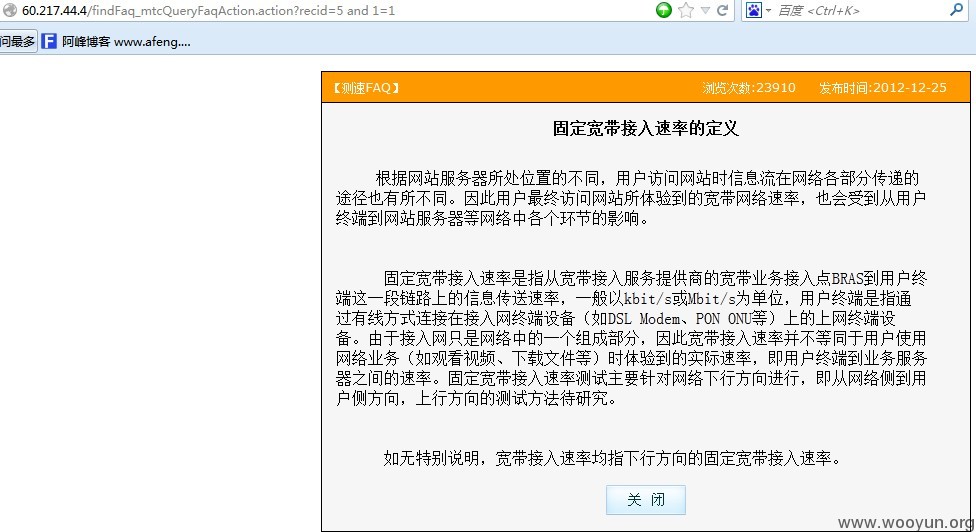Screen dimensions: 976x532
Task: Click the sentence starting 如无特别说明
Action: pos(613,459)
